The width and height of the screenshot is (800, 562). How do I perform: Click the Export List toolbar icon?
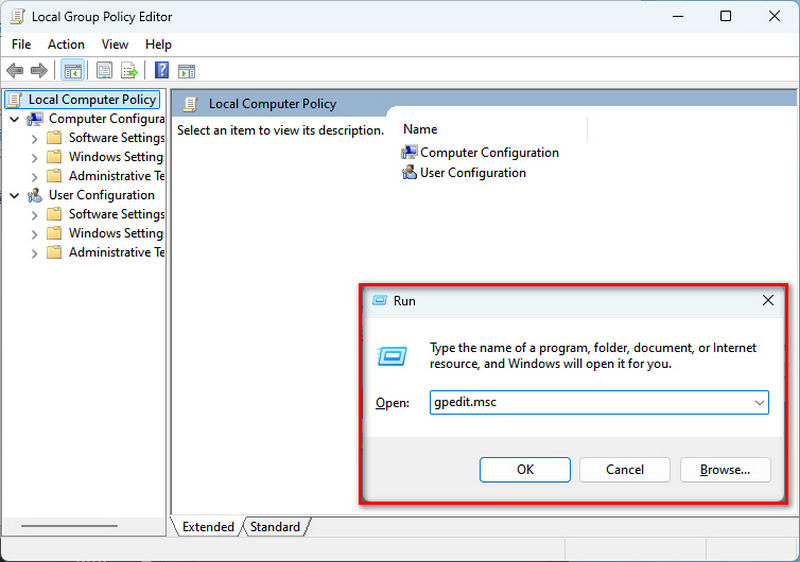(129, 70)
